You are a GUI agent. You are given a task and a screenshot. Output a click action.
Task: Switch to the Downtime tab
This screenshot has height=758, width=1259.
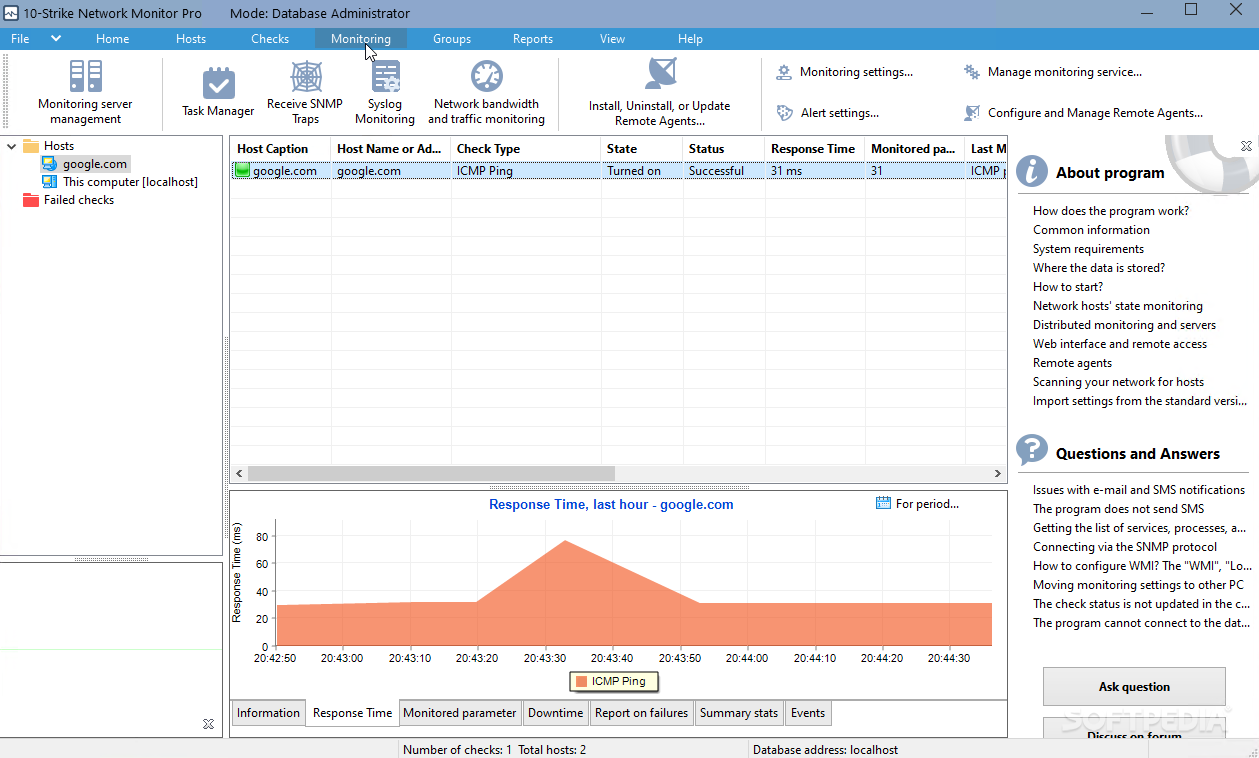[555, 713]
